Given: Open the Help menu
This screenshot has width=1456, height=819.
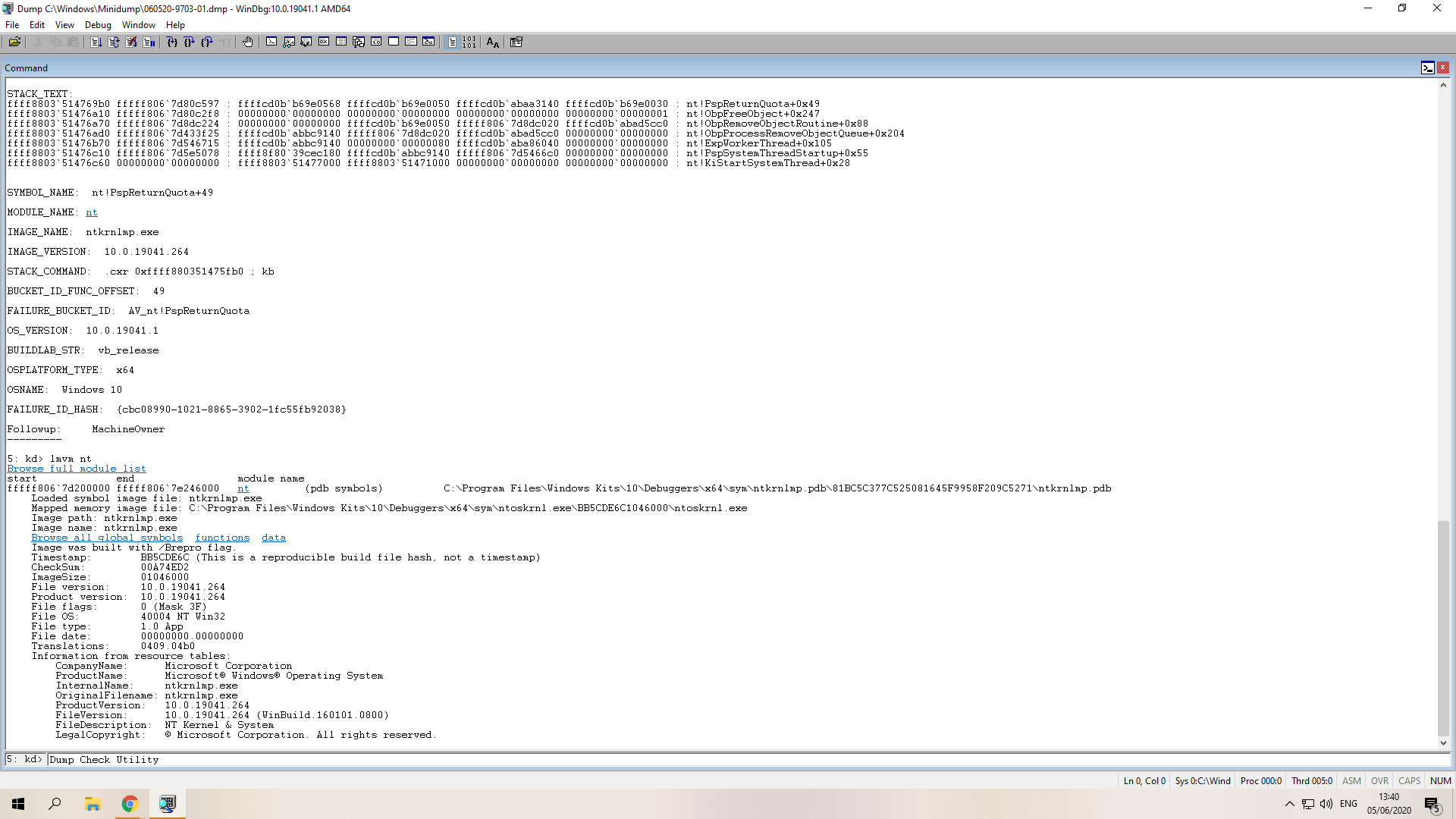Looking at the screenshot, I should click(175, 24).
